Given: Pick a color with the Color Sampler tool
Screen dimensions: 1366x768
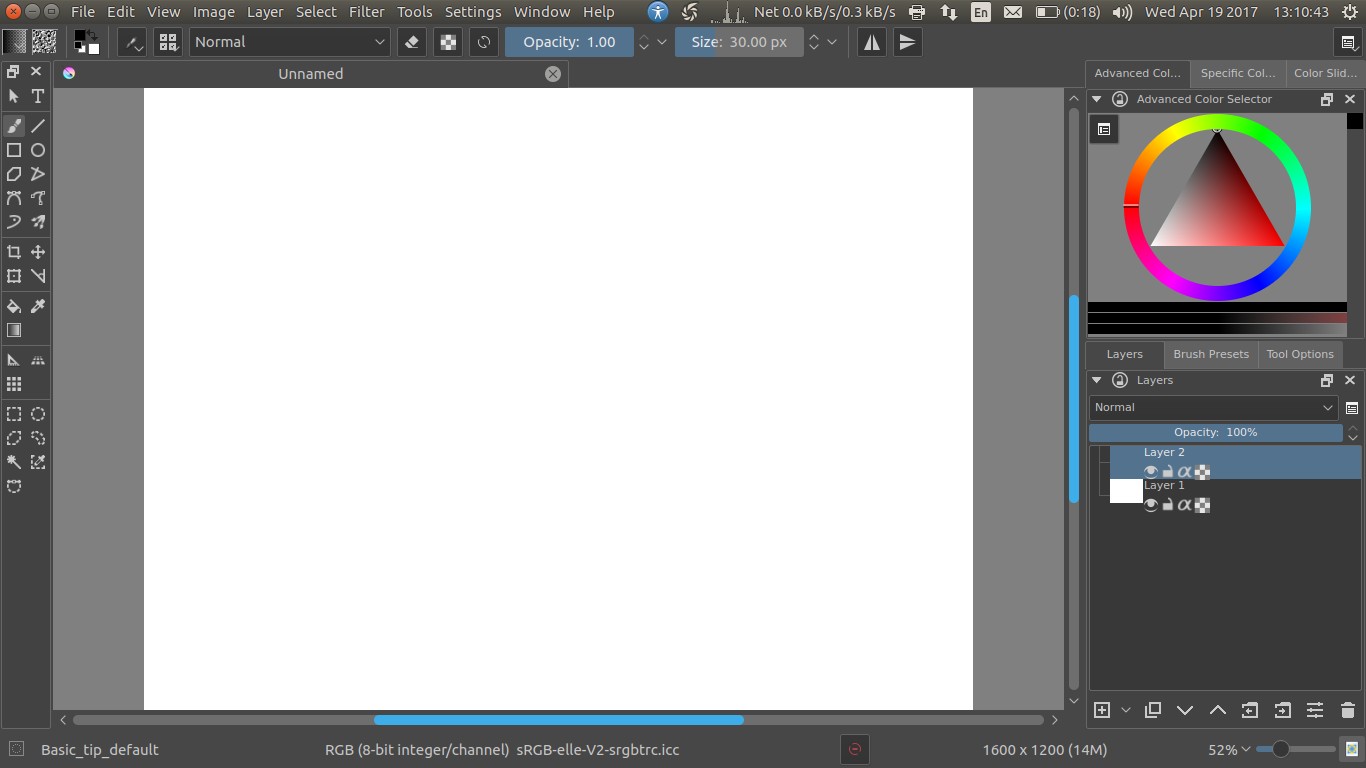Looking at the screenshot, I should click(x=37, y=305).
